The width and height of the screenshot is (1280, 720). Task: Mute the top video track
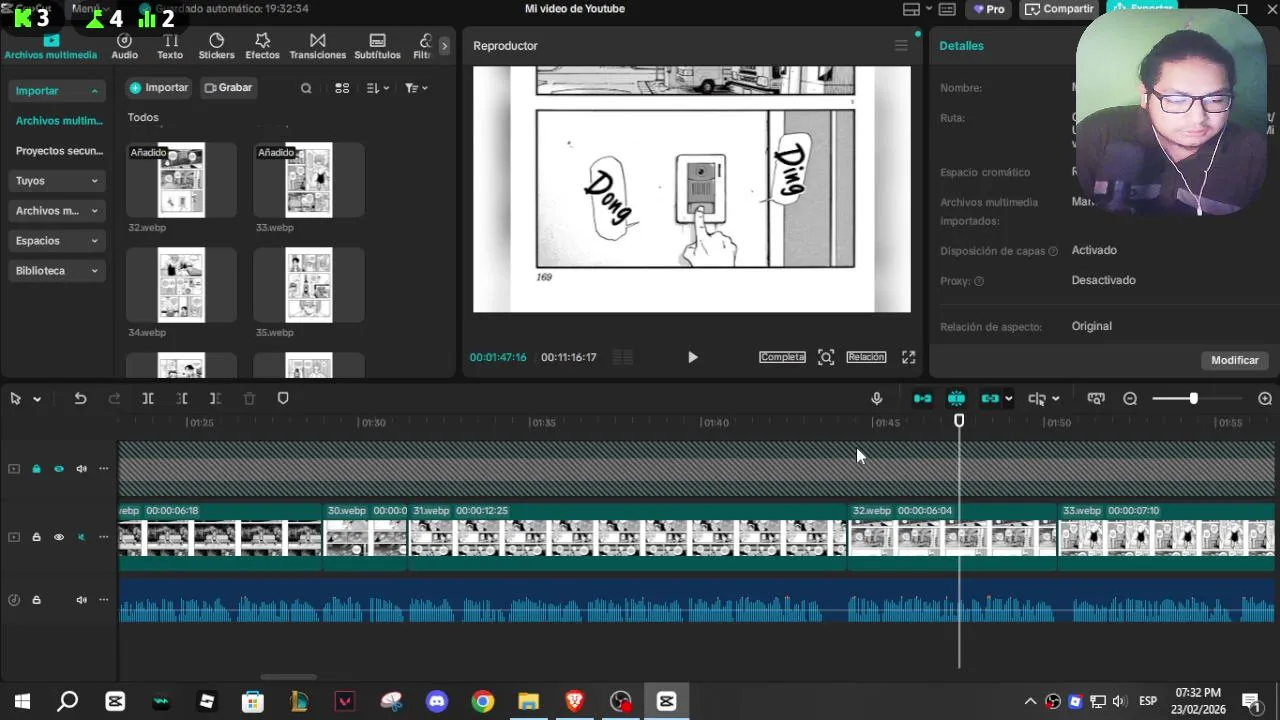tap(81, 469)
